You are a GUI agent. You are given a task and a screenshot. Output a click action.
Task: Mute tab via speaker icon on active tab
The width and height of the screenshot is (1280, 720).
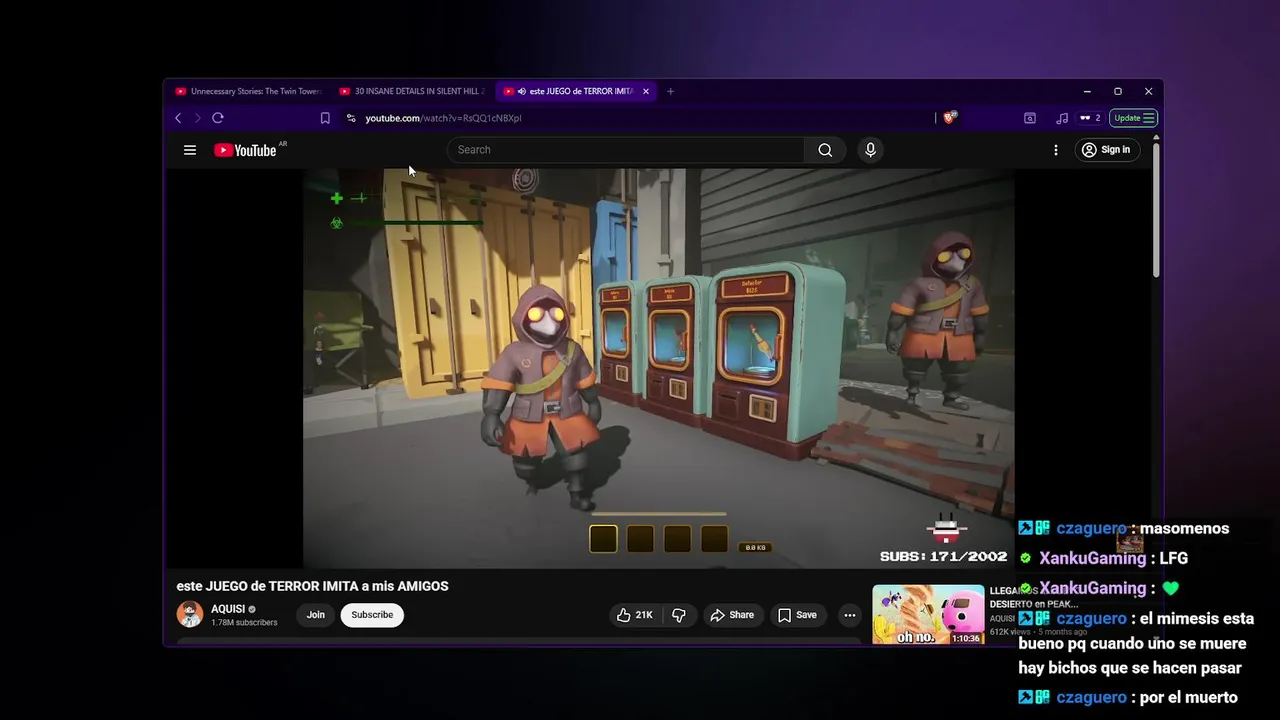522,91
